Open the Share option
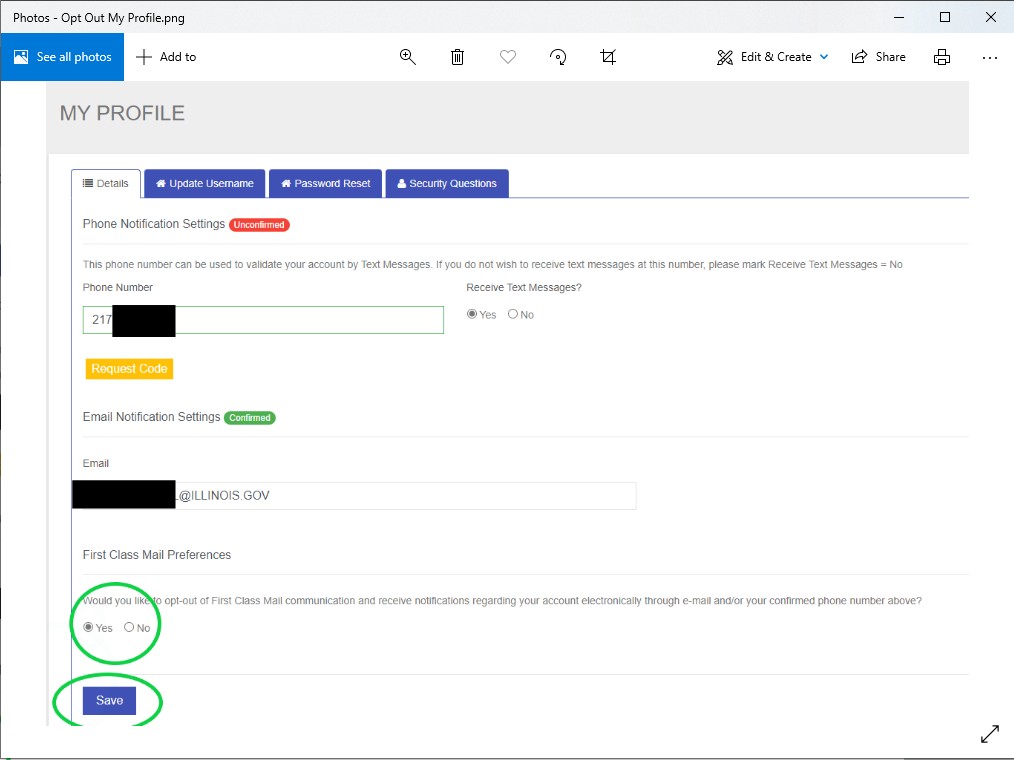The width and height of the screenshot is (1014, 760). coord(878,57)
